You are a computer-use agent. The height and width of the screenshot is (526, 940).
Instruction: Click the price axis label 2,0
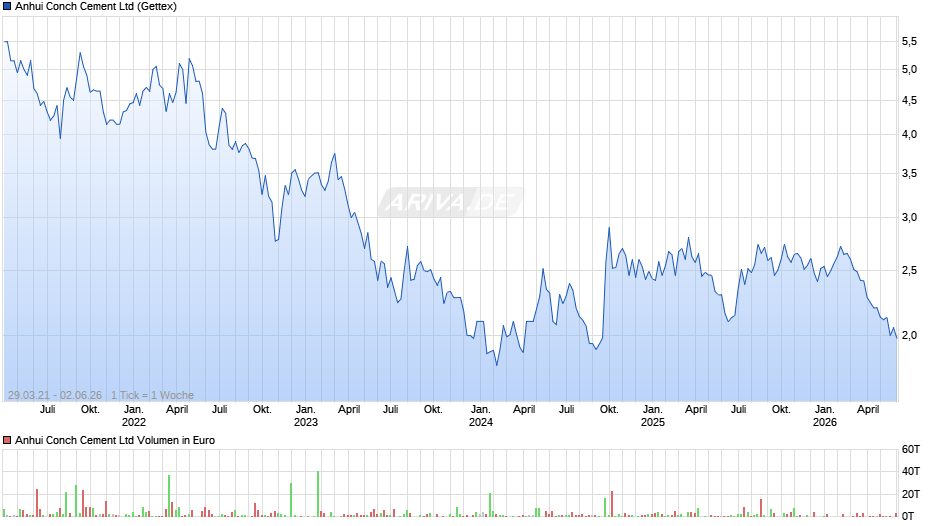click(909, 335)
